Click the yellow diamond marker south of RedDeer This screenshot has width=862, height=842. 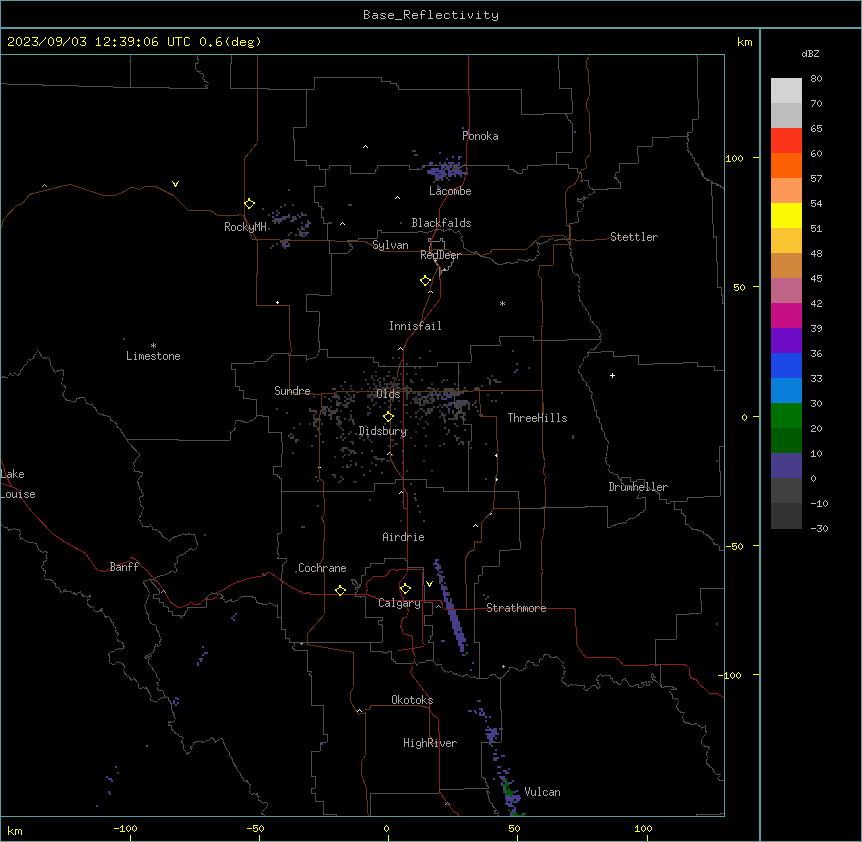425,281
